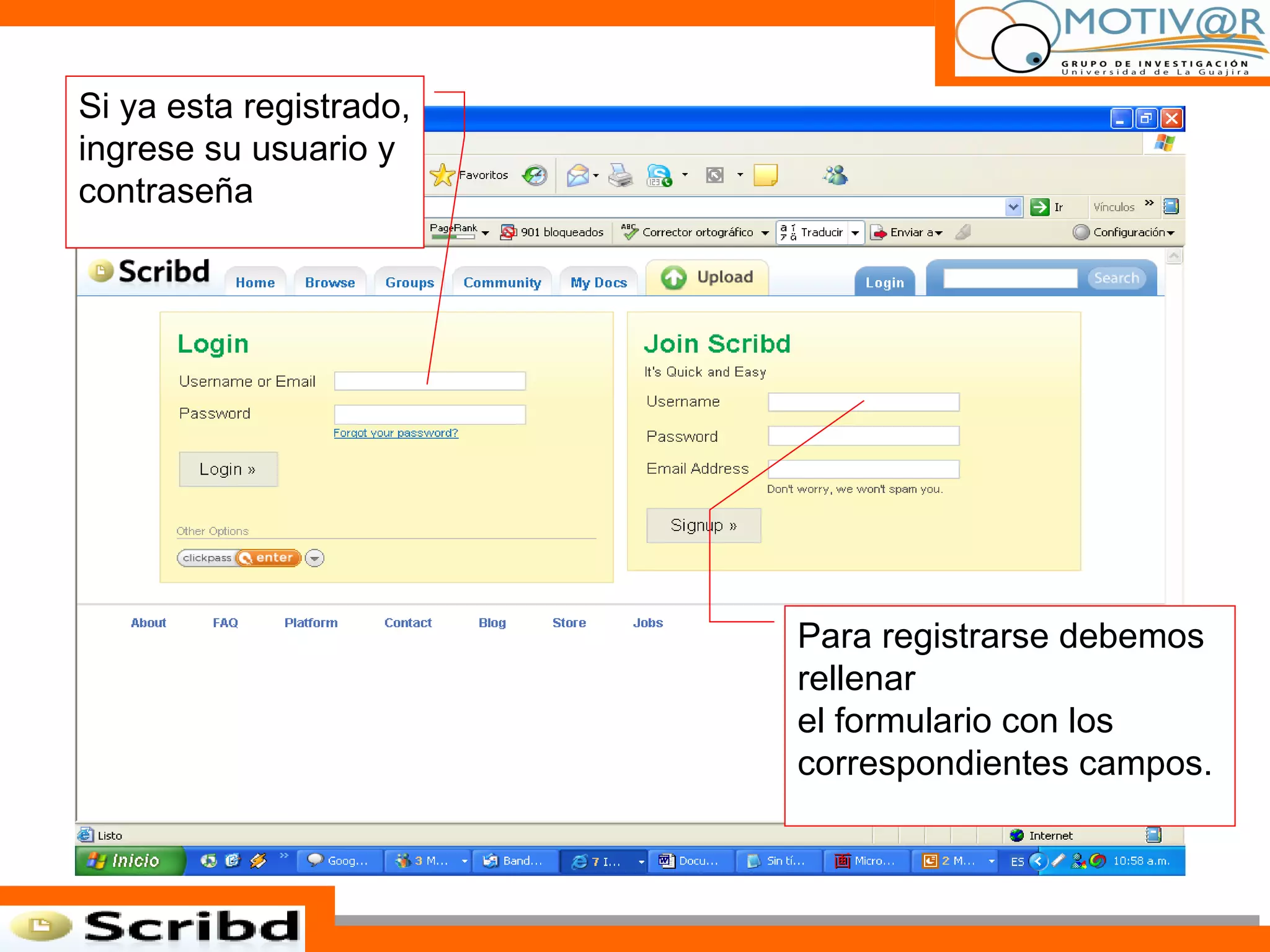This screenshot has height=952, width=1270.
Task: Click the Inicio start button
Action: coord(130,861)
